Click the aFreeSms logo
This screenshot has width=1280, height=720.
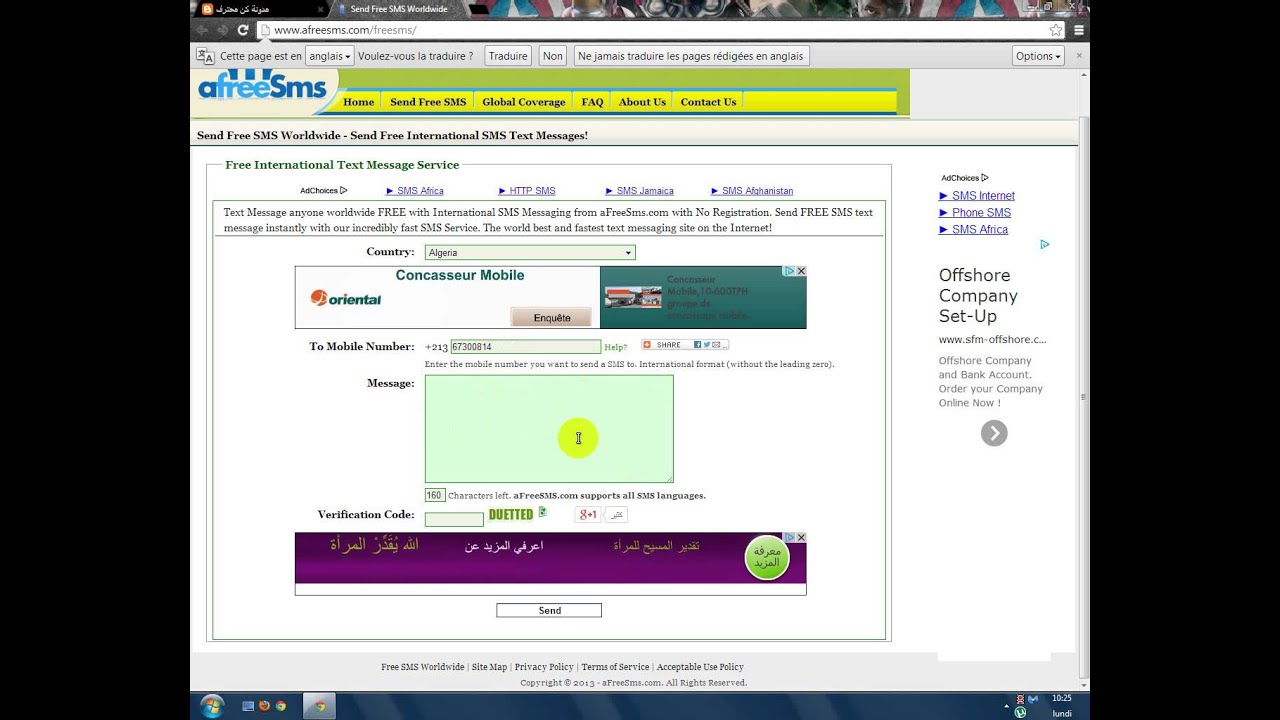click(x=262, y=87)
